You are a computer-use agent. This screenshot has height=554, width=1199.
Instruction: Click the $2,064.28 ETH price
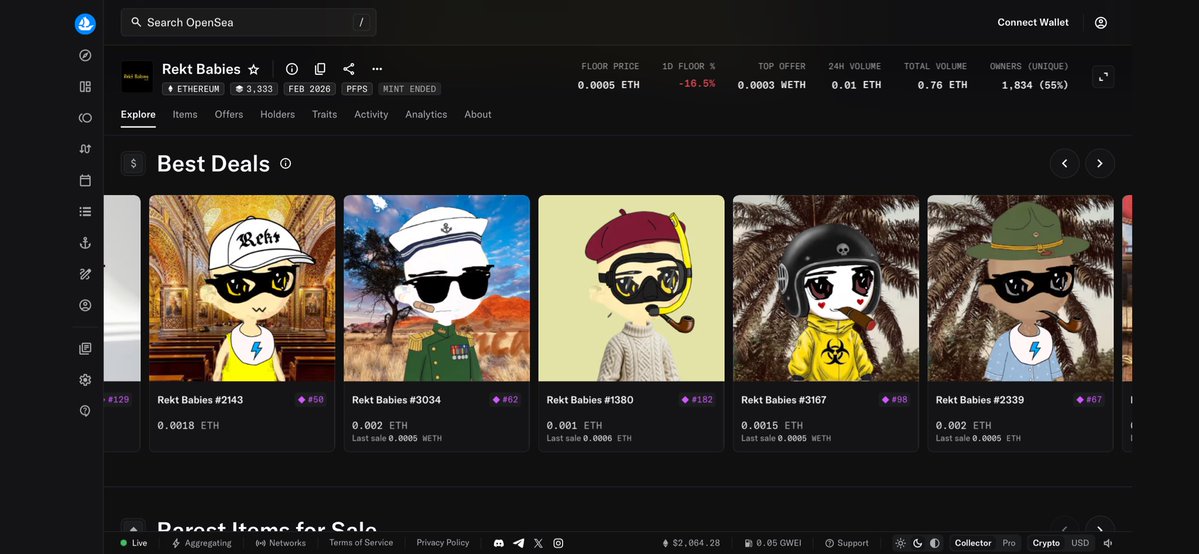pos(691,543)
